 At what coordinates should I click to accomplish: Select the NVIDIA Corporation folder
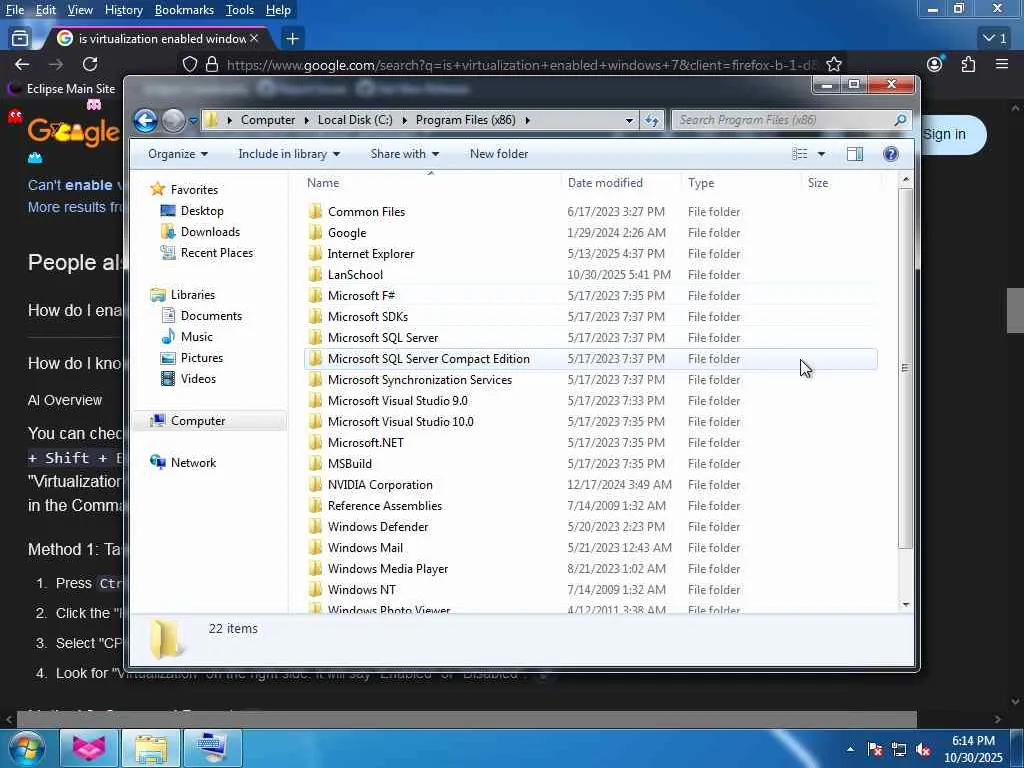tap(590, 485)
